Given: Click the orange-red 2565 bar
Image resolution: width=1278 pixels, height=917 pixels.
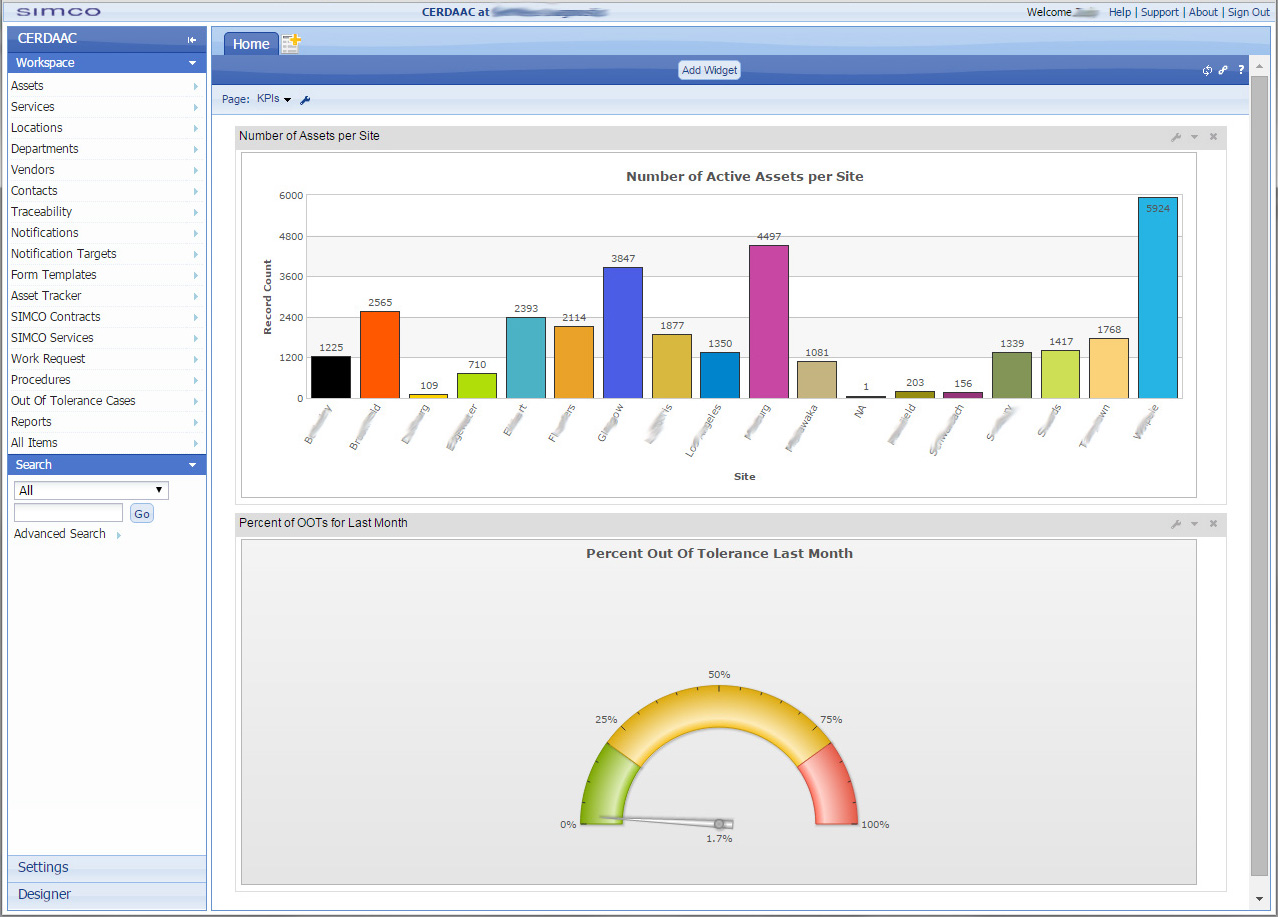Looking at the screenshot, I should click(x=380, y=355).
